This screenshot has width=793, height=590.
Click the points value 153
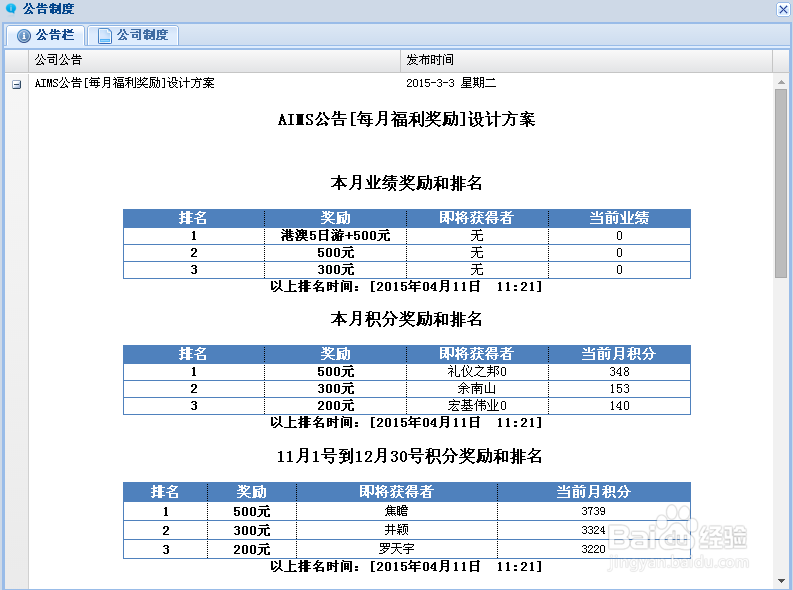point(619,389)
